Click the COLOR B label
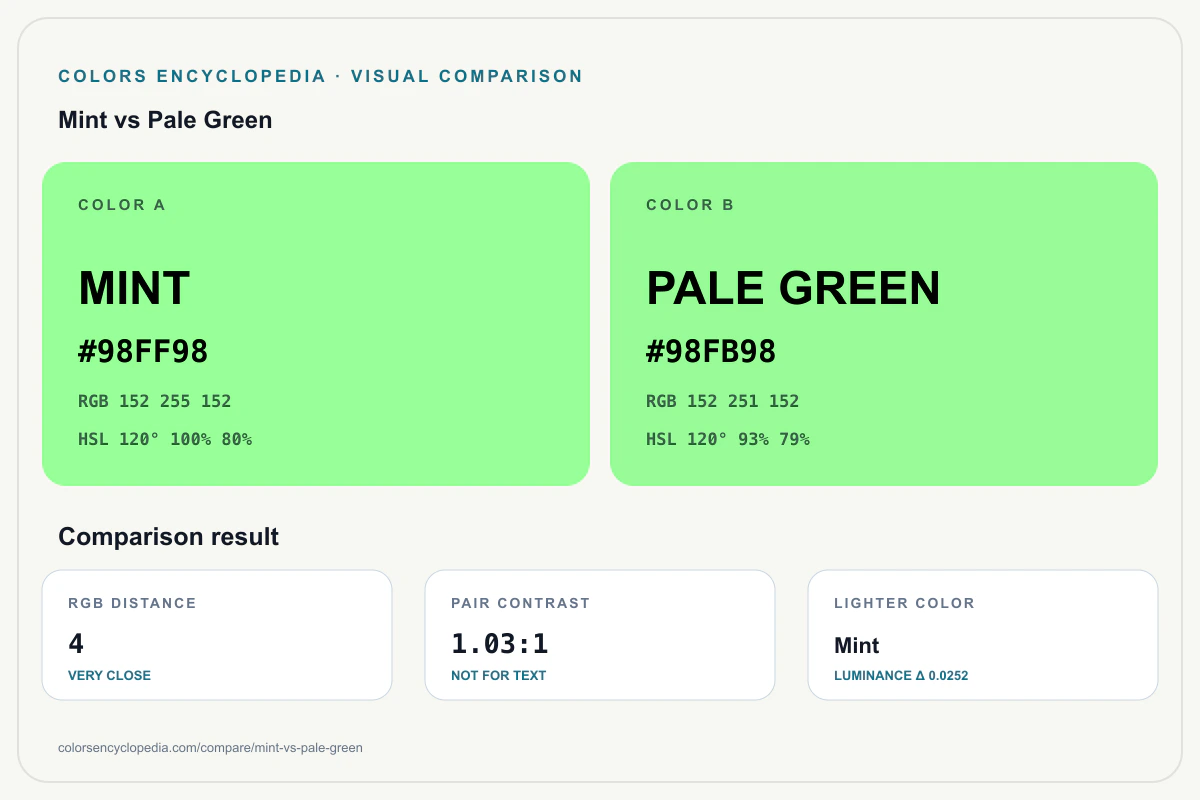Viewport: 1200px width, 800px height. tap(690, 205)
